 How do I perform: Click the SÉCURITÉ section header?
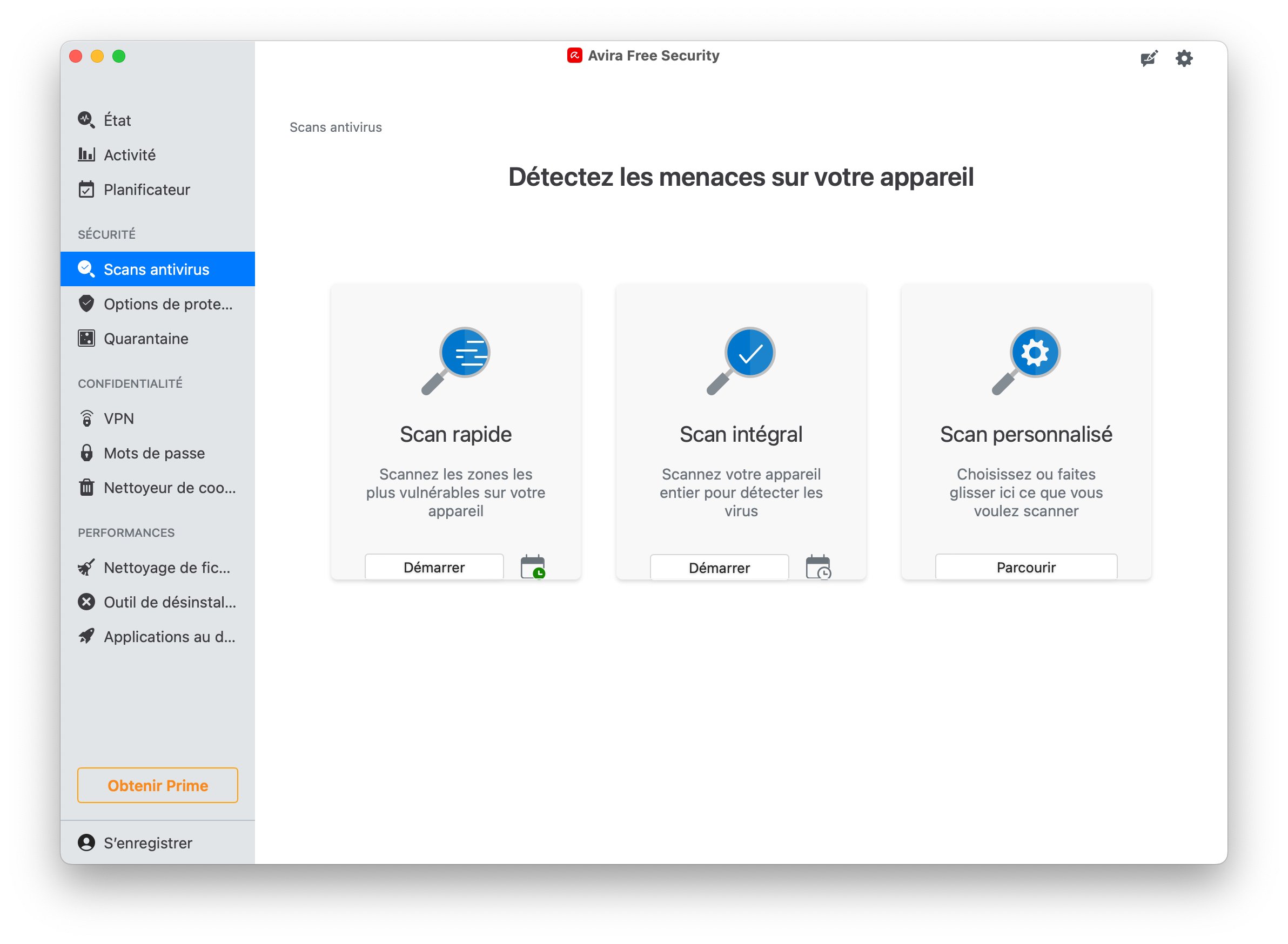(107, 234)
